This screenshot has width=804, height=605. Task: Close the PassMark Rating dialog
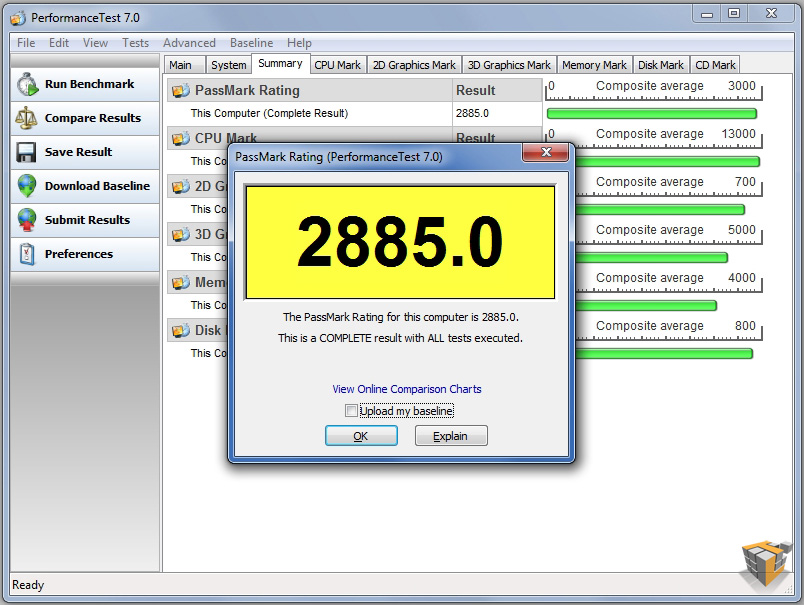(x=547, y=152)
